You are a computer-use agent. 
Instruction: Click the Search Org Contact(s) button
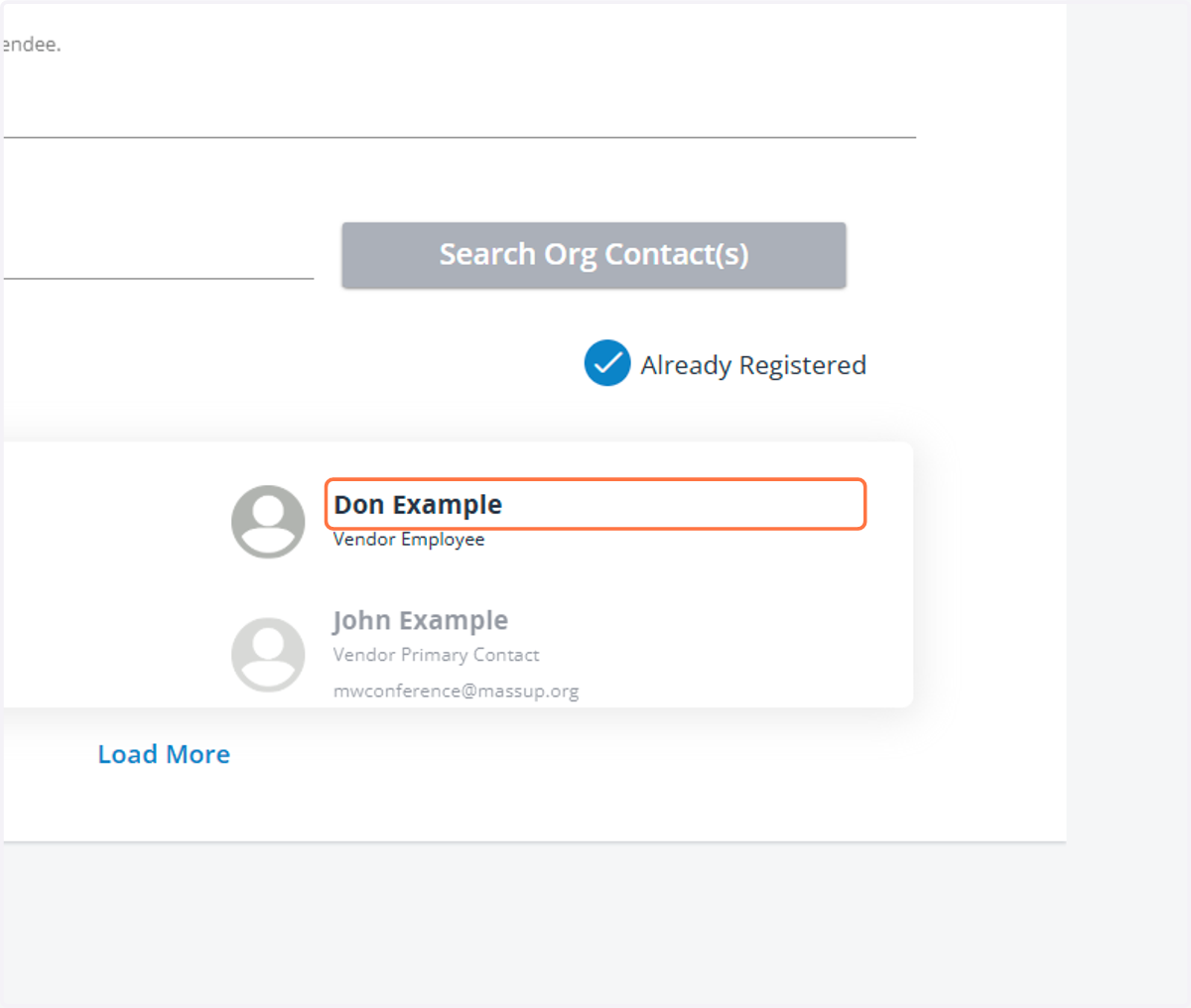point(594,255)
